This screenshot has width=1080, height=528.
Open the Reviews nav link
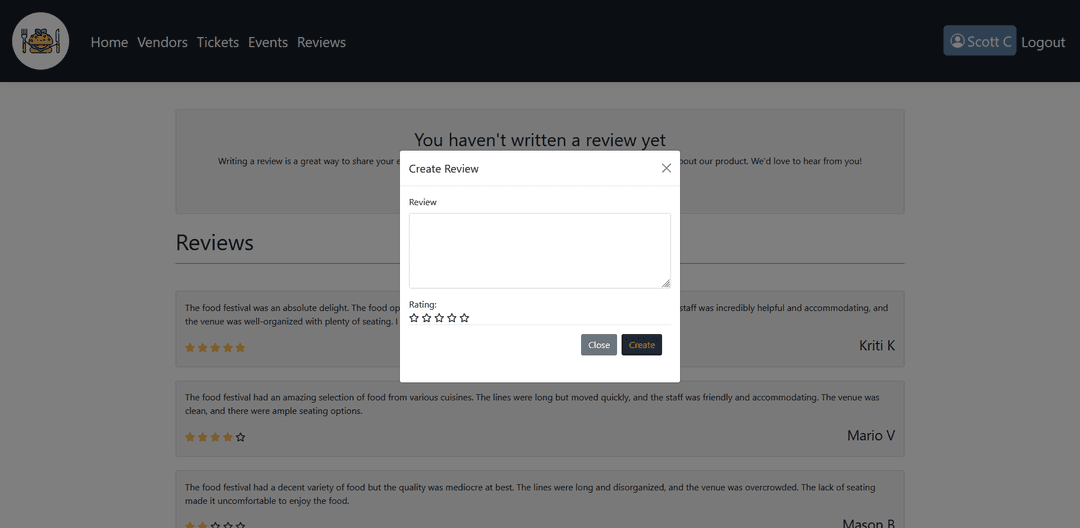[x=321, y=42]
